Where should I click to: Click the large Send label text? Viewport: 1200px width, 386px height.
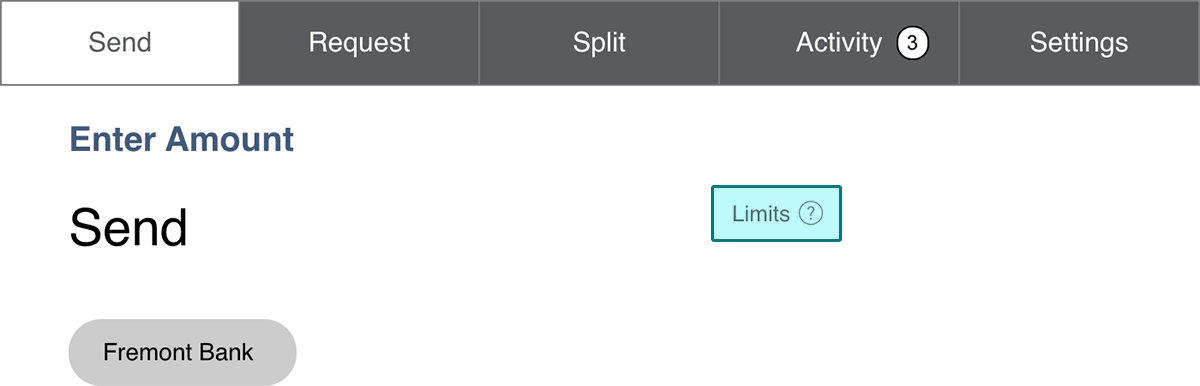tap(128, 228)
